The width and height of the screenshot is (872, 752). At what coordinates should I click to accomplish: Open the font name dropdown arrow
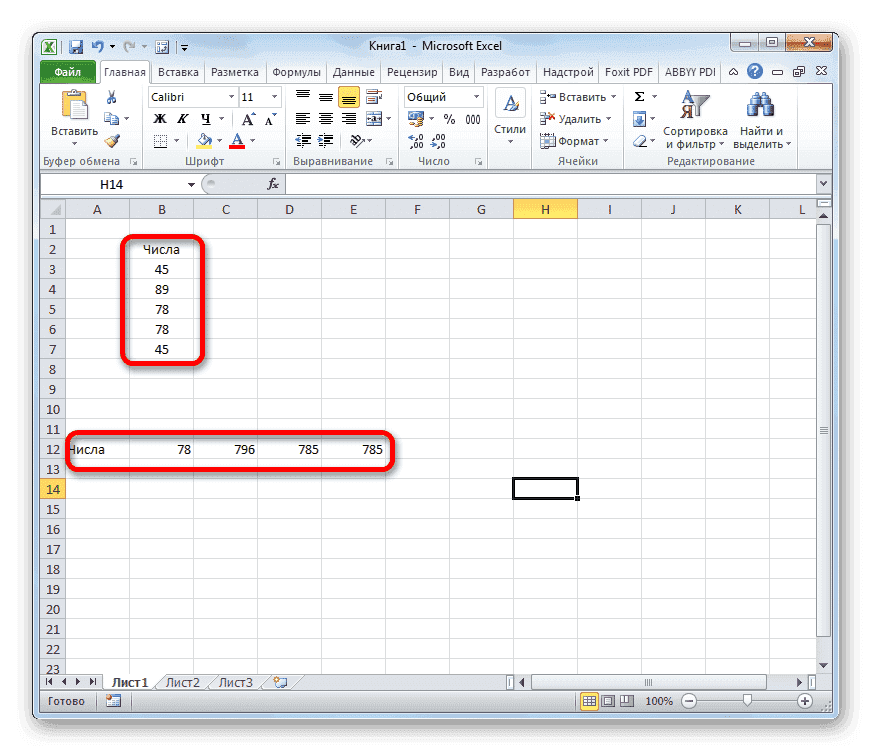pyautogui.click(x=231, y=96)
